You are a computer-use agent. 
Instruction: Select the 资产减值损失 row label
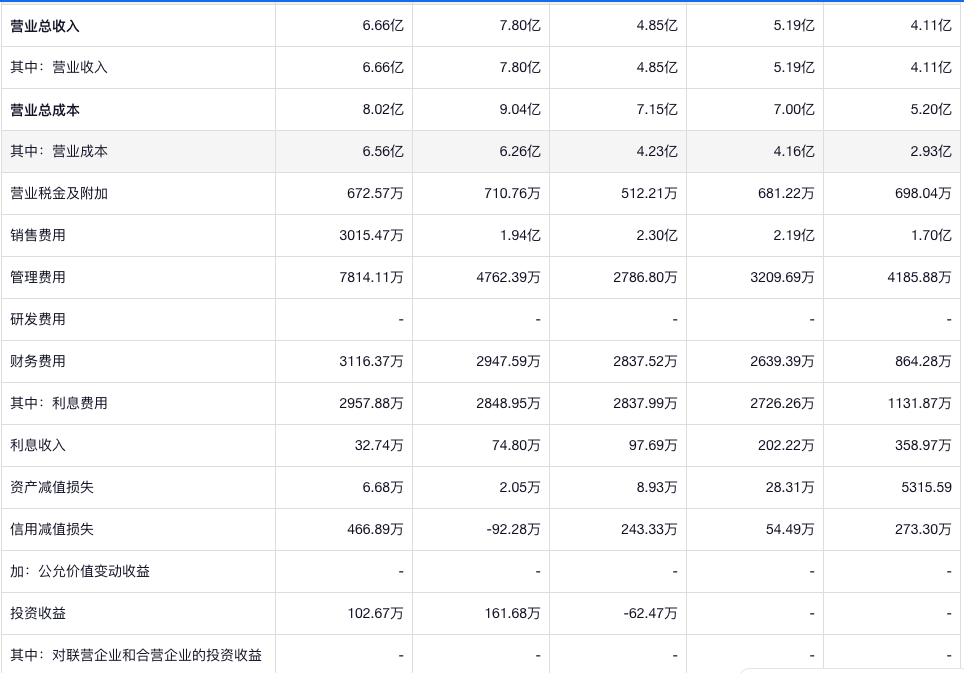click(52, 488)
